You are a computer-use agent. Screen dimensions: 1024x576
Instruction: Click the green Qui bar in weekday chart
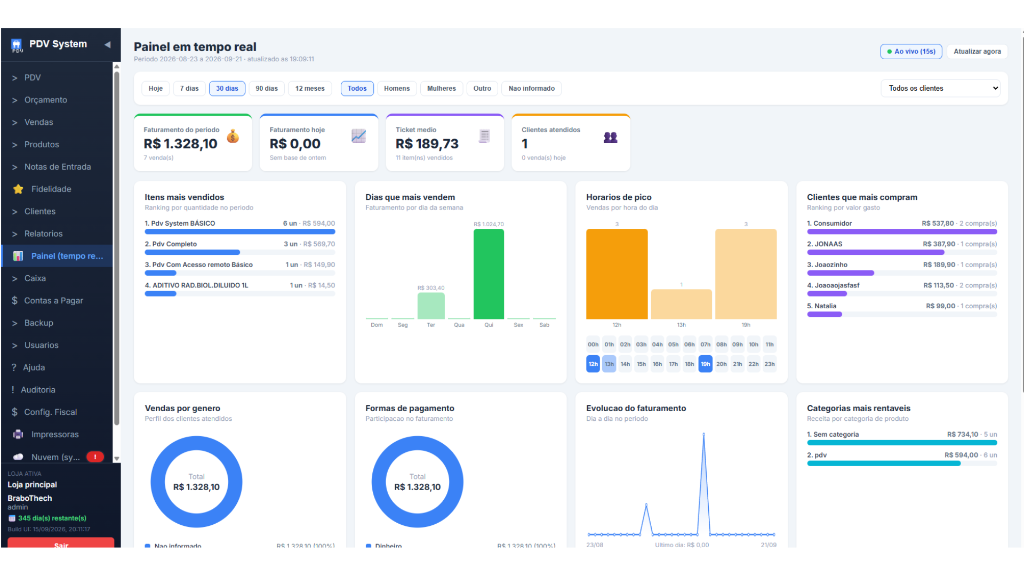tap(488, 274)
